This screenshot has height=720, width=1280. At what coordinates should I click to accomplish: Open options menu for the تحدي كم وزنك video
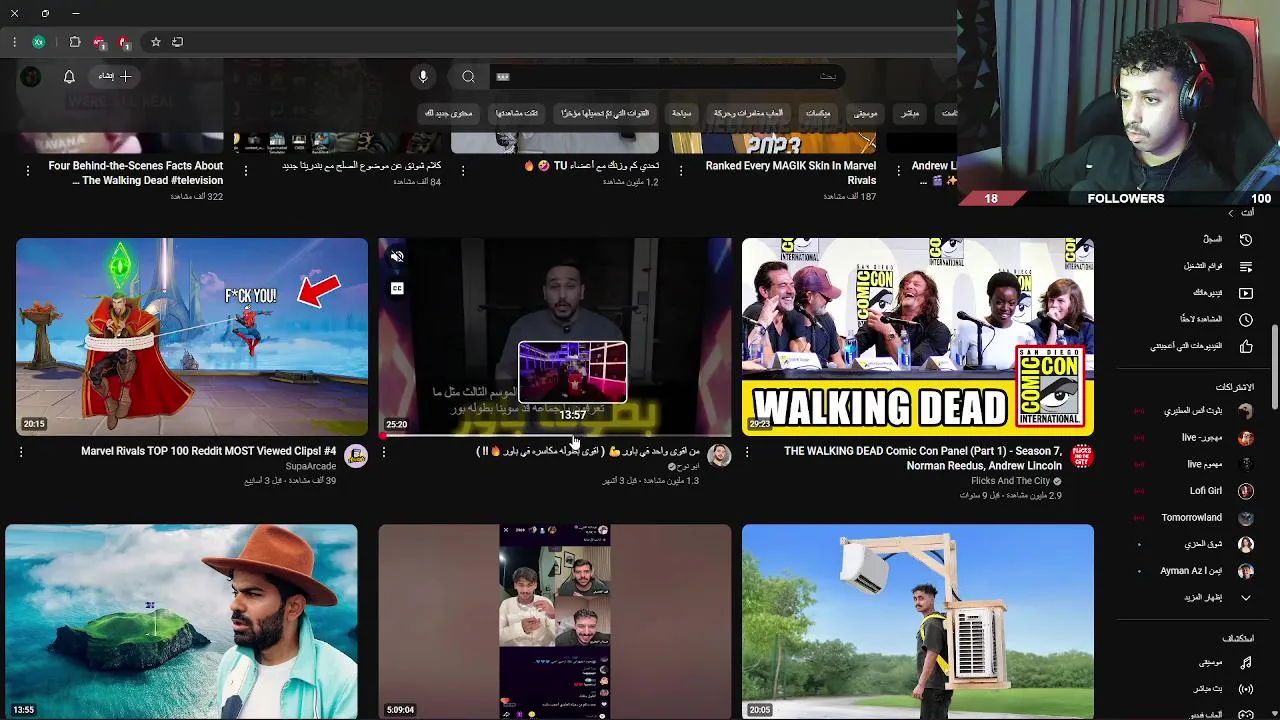pos(463,171)
